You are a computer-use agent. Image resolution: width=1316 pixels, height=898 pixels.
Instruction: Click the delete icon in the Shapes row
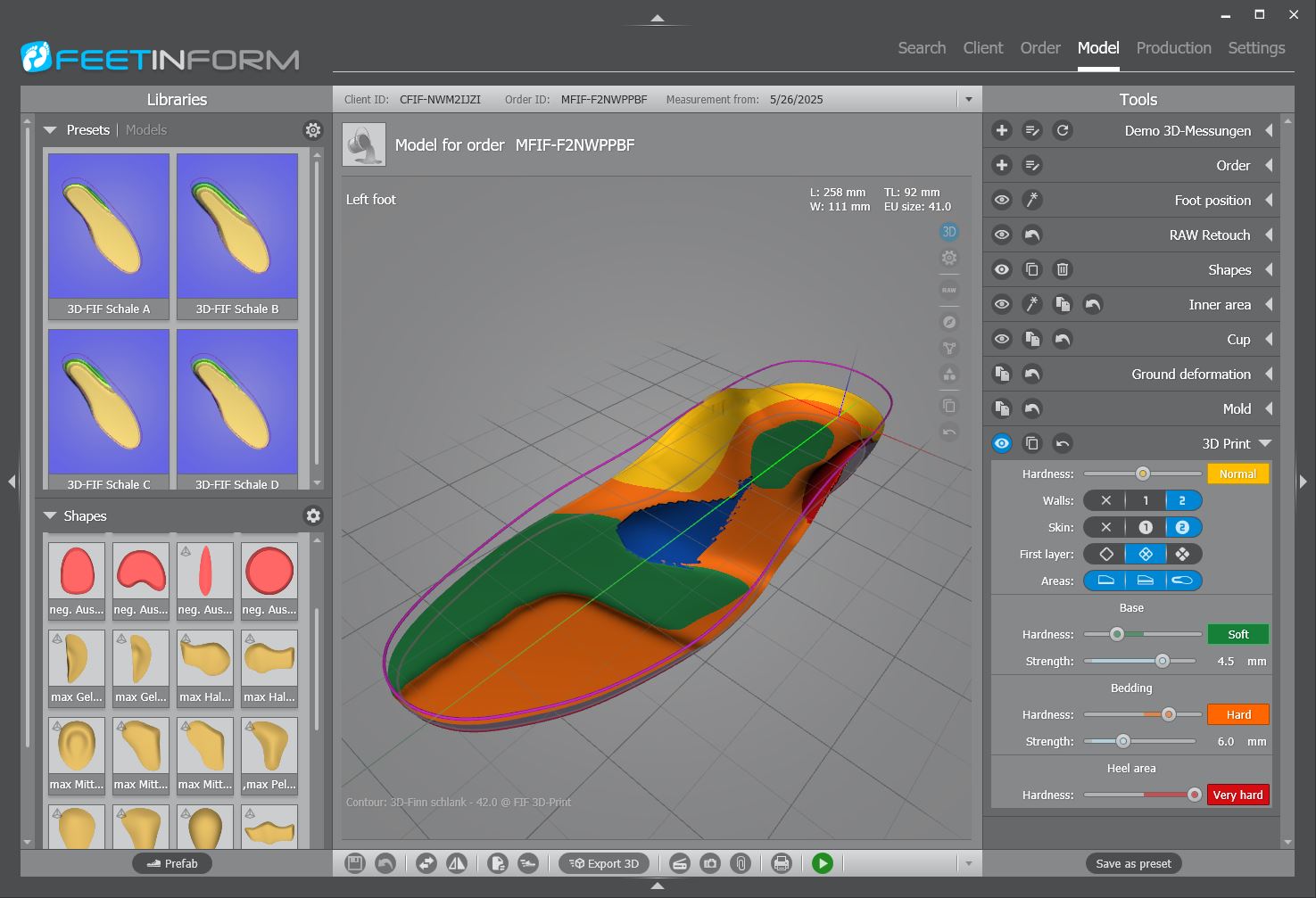[1063, 269]
